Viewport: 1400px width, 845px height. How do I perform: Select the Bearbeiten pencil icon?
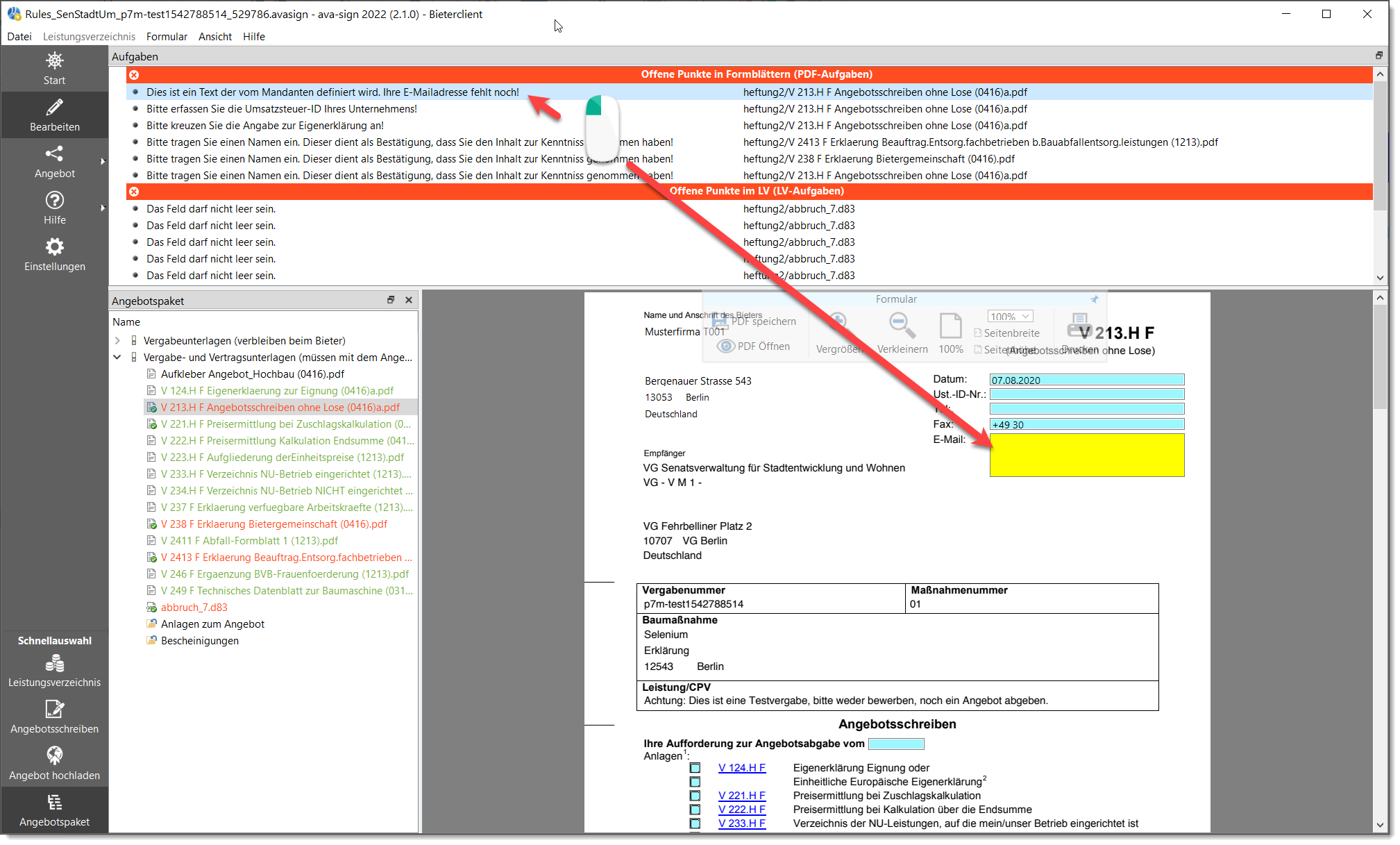[x=54, y=108]
